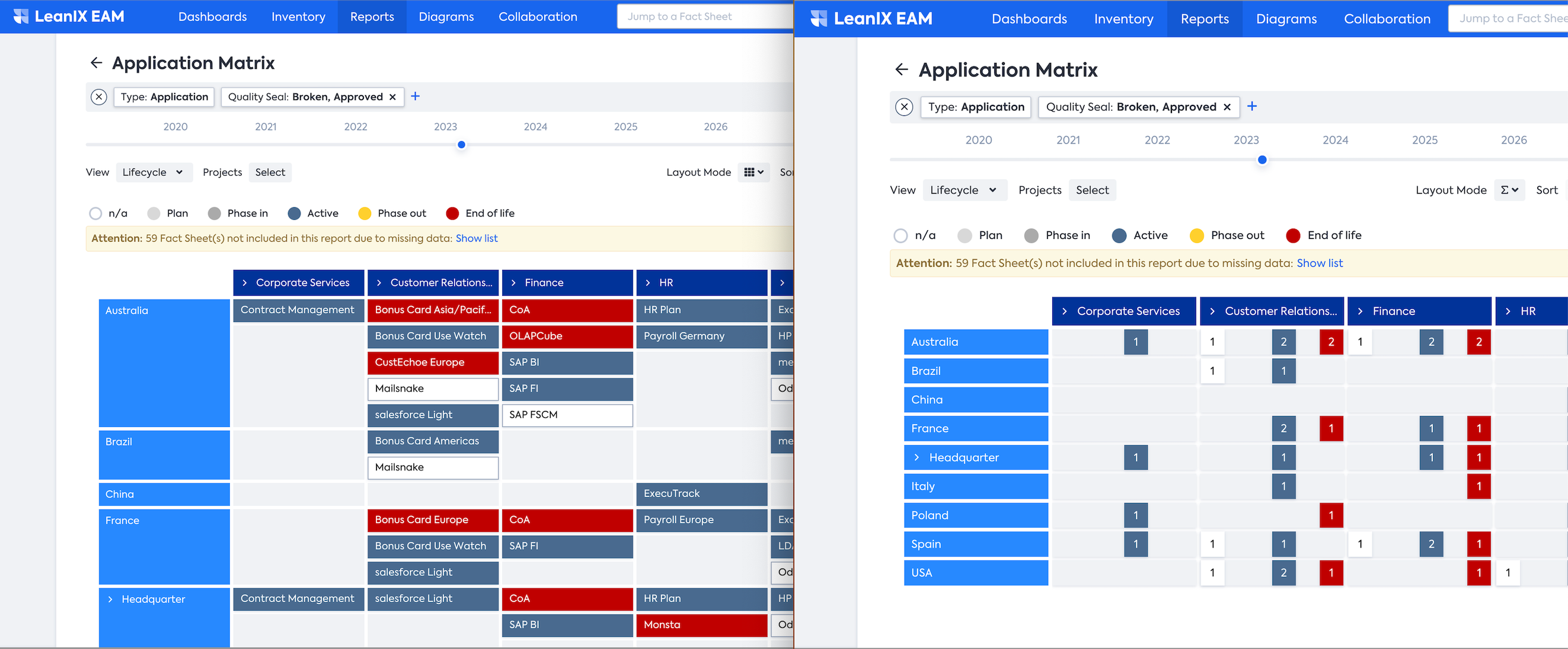Expand Corporate Services column in left window

[245, 283]
